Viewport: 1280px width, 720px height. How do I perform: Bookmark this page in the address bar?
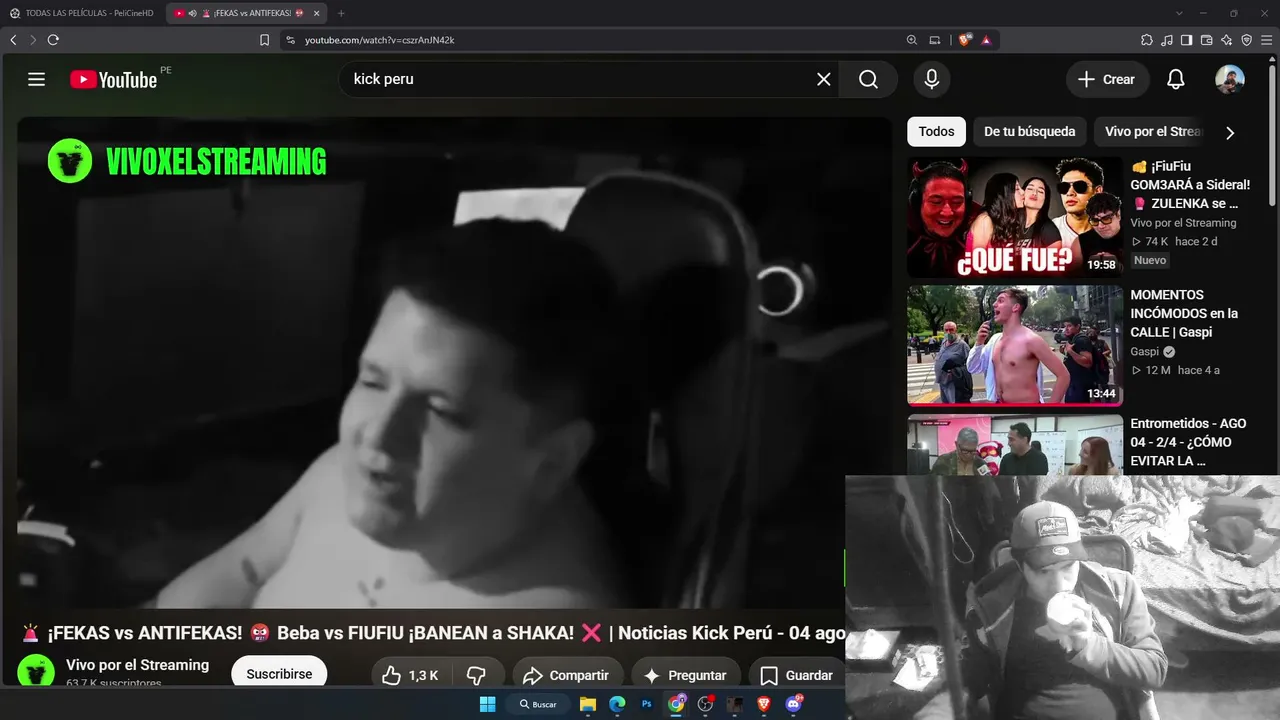pyautogui.click(x=265, y=40)
